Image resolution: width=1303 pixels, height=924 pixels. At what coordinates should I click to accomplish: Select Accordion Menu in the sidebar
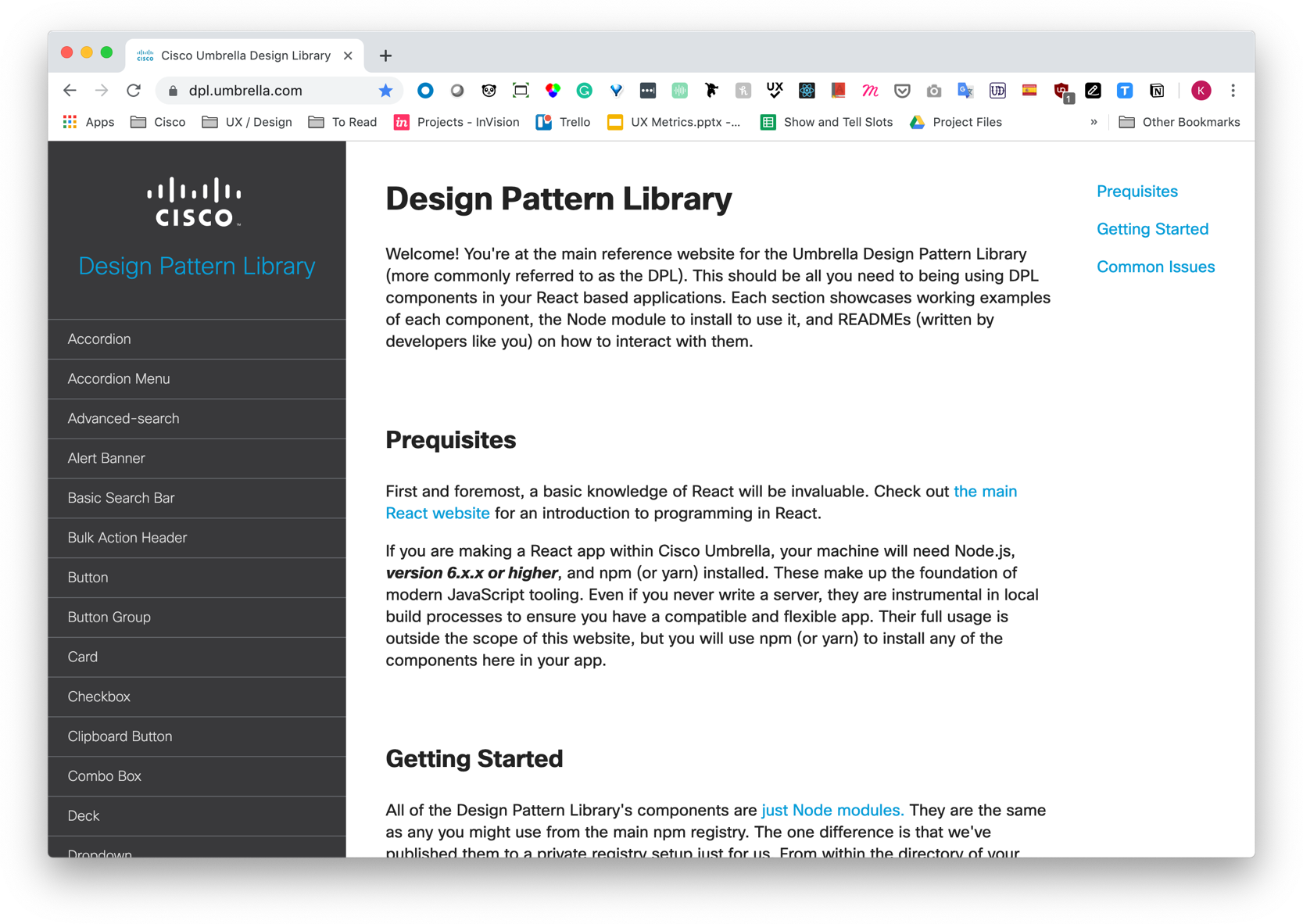(x=197, y=379)
